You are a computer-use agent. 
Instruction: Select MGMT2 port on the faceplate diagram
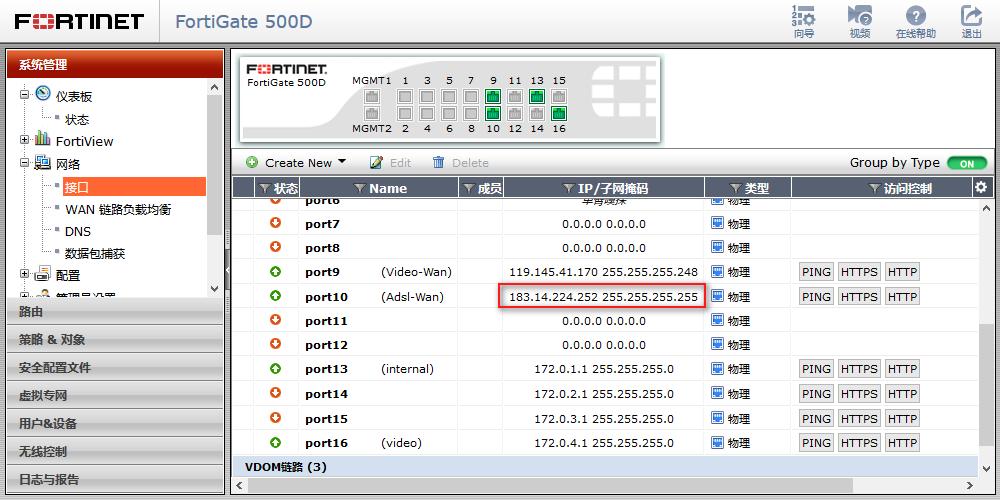click(x=372, y=114)
